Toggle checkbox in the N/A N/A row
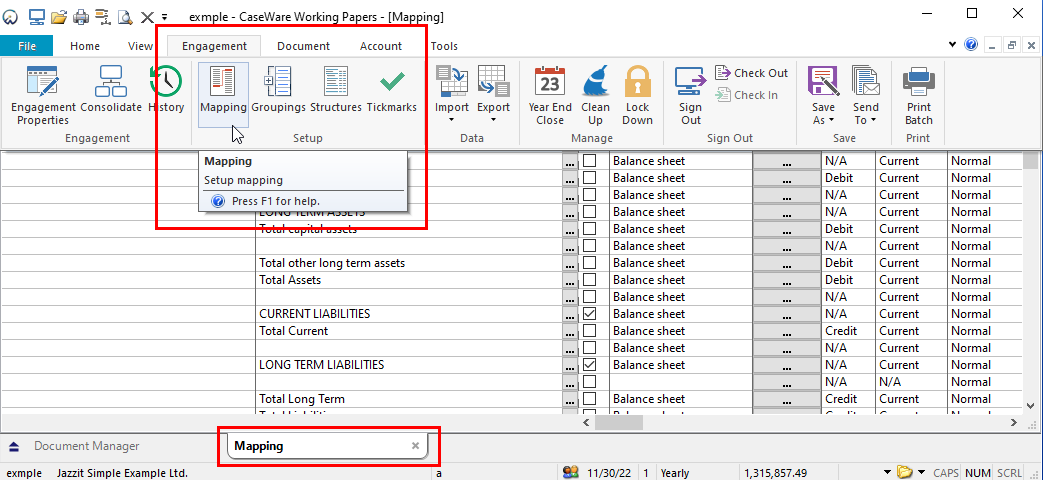The width and height of the screenshot is (1043, 480). point(589,382)
